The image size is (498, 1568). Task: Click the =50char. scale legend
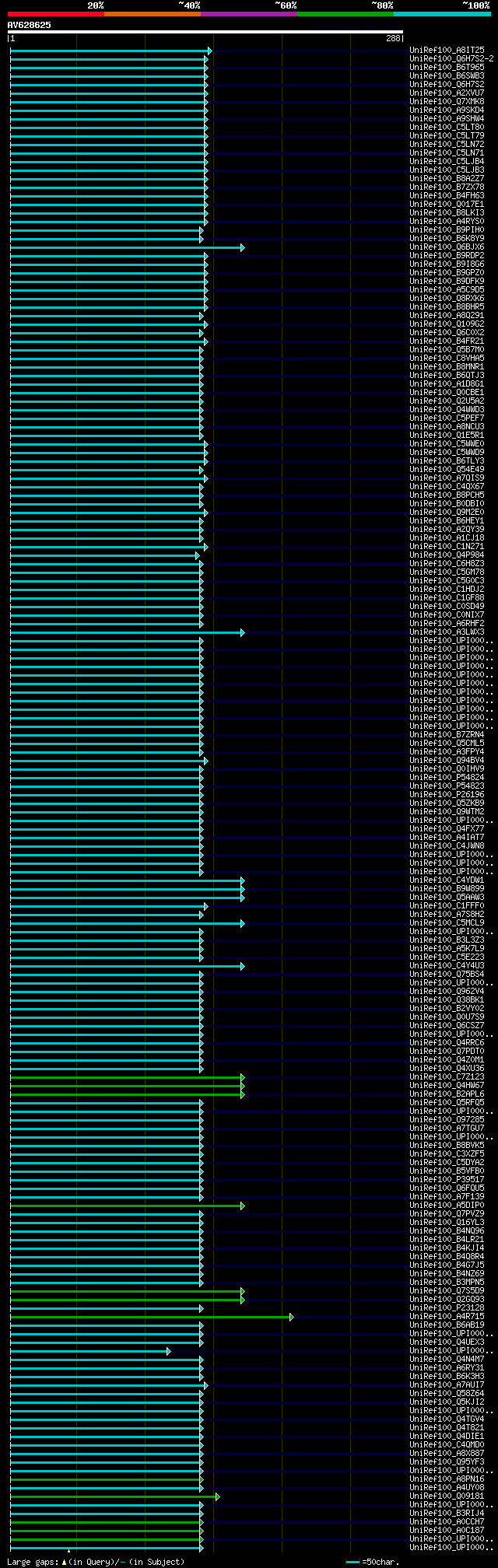372,1562
